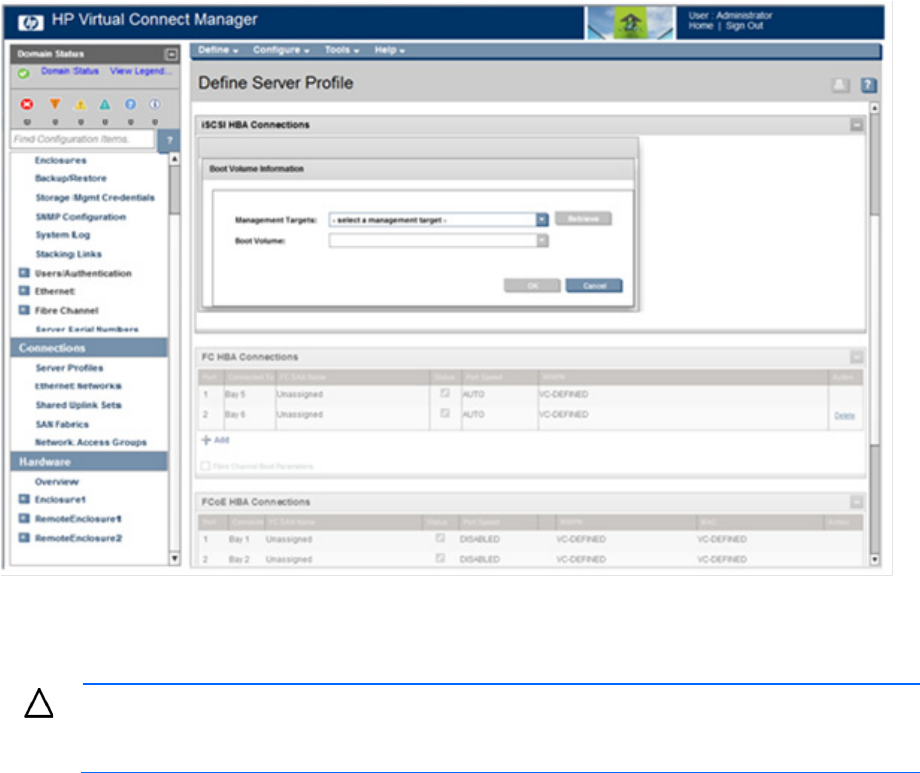920x773 pixels.
Task: Open the Boot Volume dropdown
Action: tap(542, 241)
